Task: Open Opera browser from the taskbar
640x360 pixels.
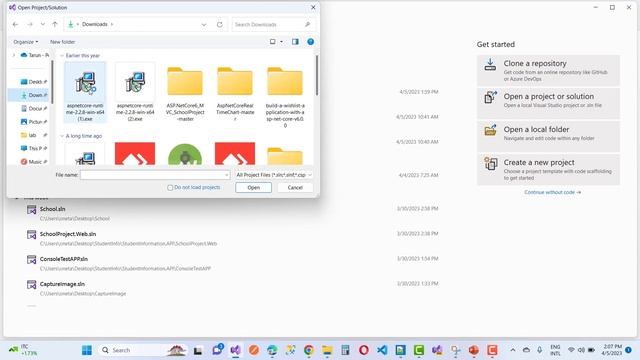Action: [x=364, y=350]
